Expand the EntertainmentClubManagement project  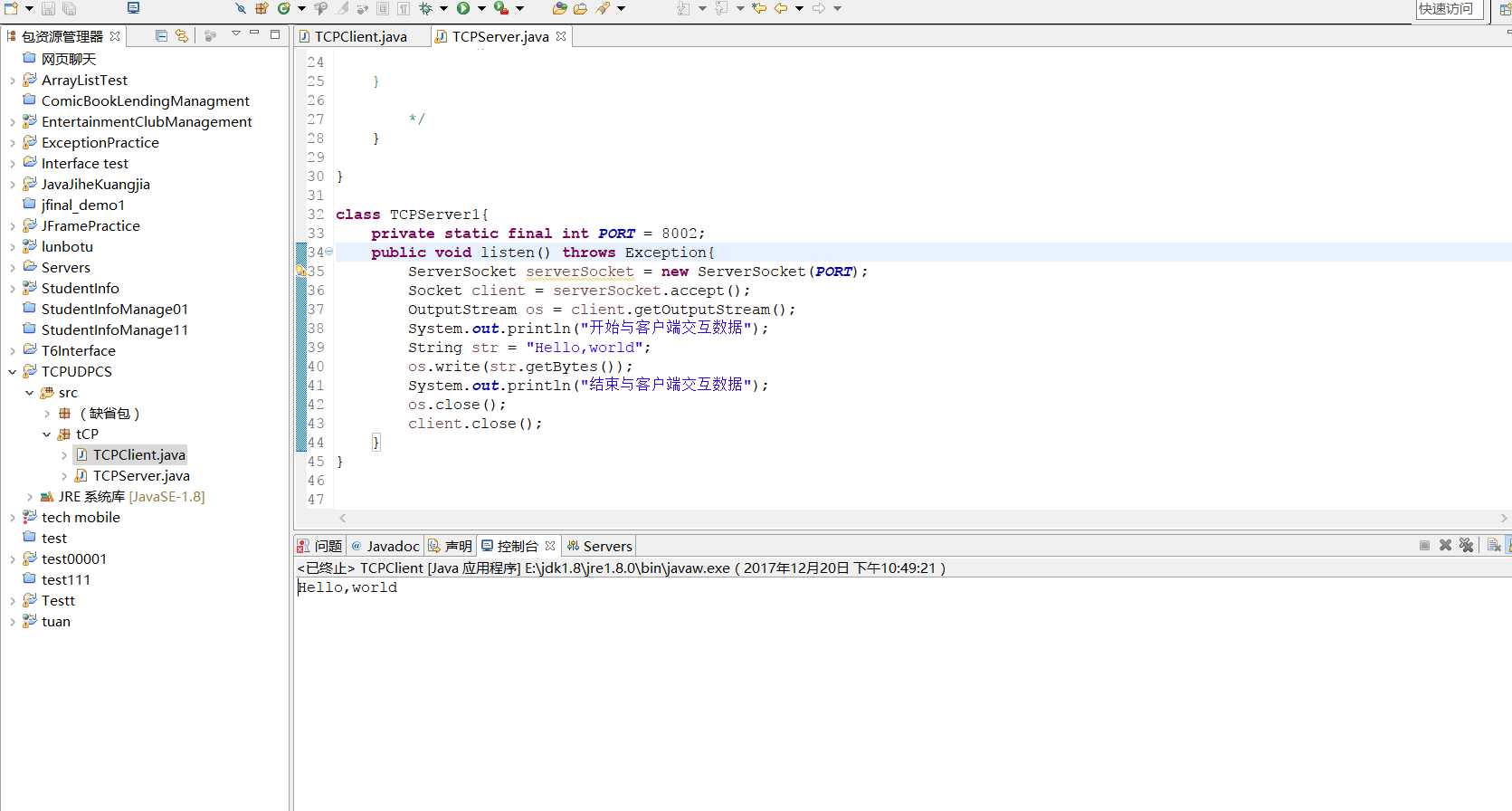point(12,122)
